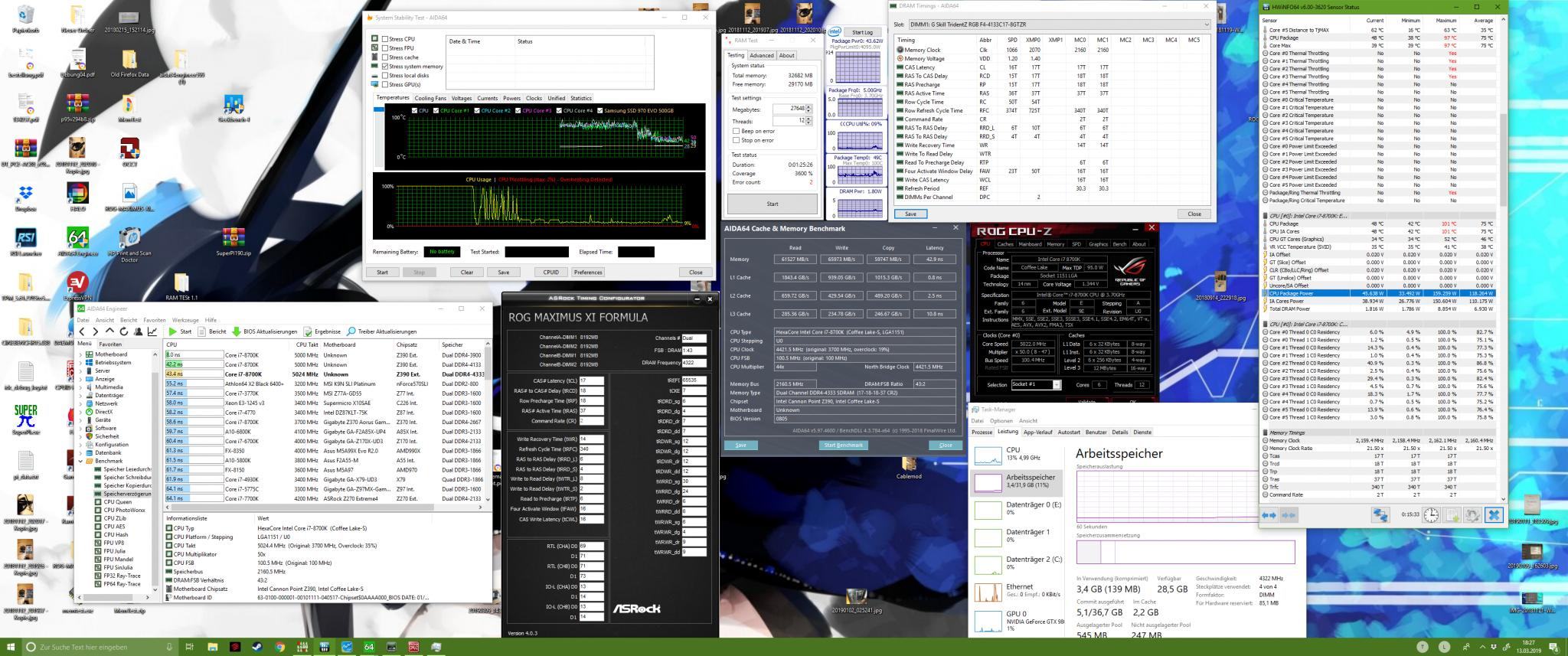Open the Prozesse tab in Task-Manager
1568x656 pixels.
(982, 432)
